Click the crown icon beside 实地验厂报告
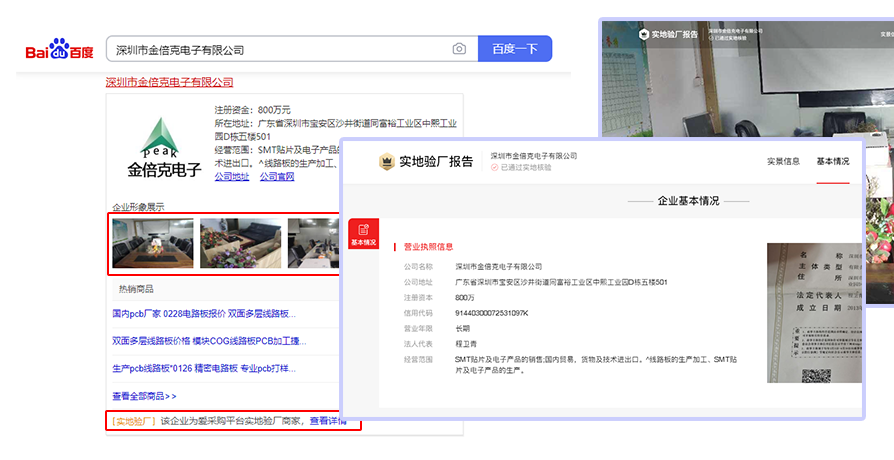 pos(386,161)
